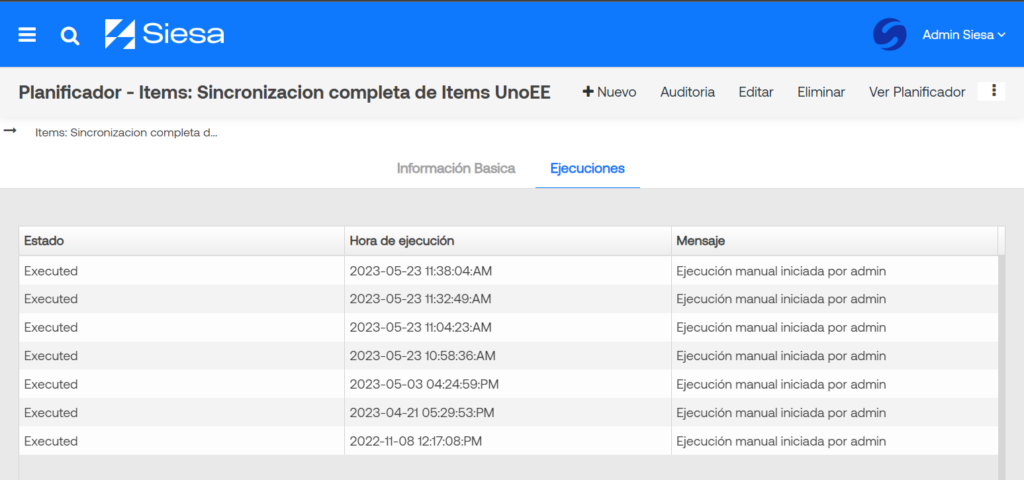Open the Auditoria option

687,92
